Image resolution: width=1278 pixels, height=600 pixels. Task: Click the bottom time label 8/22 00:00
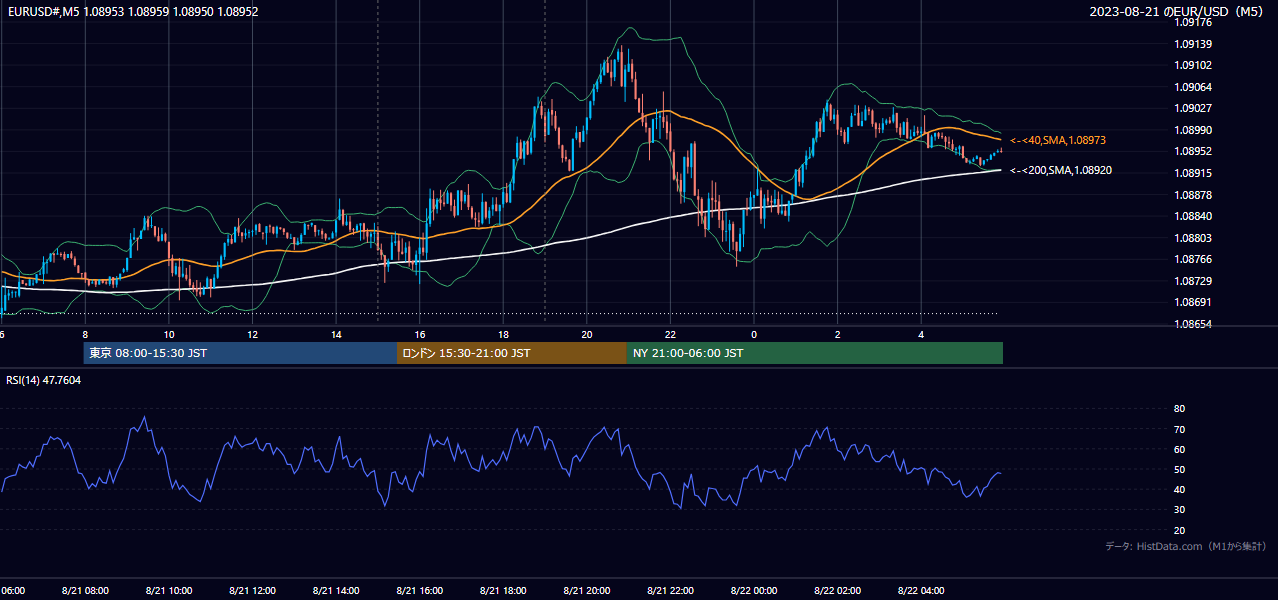click(x=754, y=590)
